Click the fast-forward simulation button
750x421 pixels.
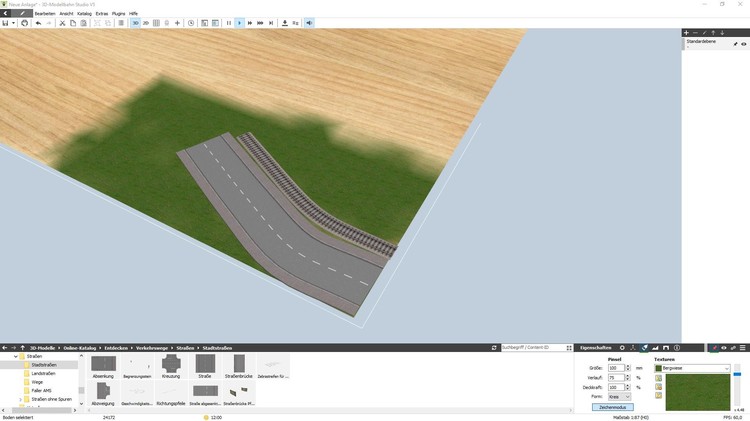250,23
